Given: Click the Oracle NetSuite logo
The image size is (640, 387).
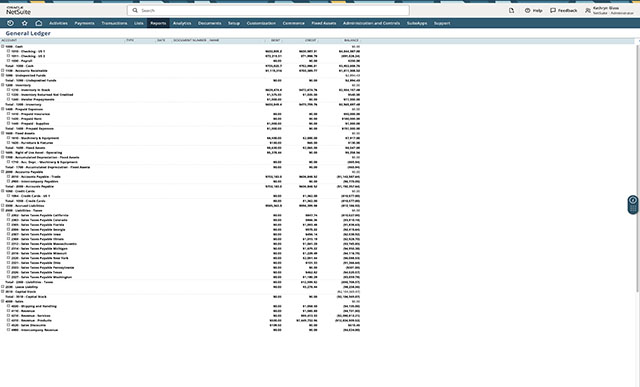Looking at the screenshot, I should click(x=18, y=11).
